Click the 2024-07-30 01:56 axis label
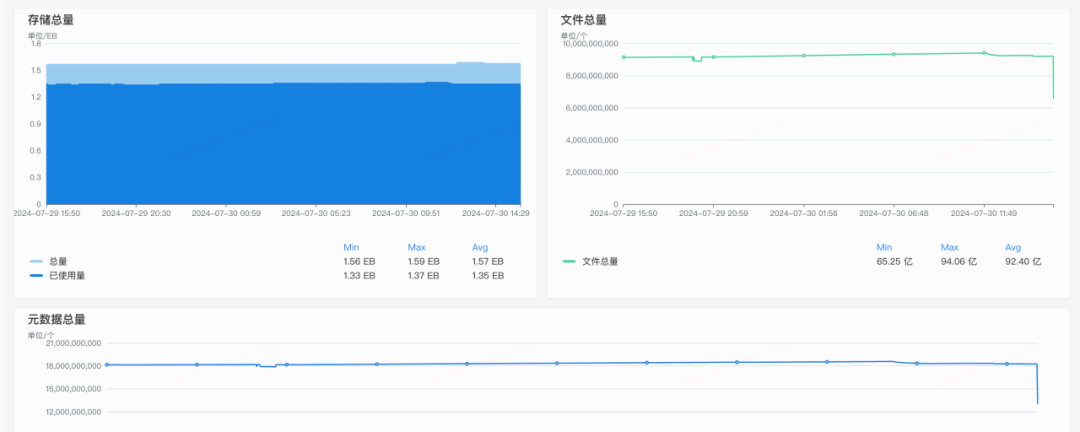The width and height of the screenshot is (1080, 432). point(804,214)
